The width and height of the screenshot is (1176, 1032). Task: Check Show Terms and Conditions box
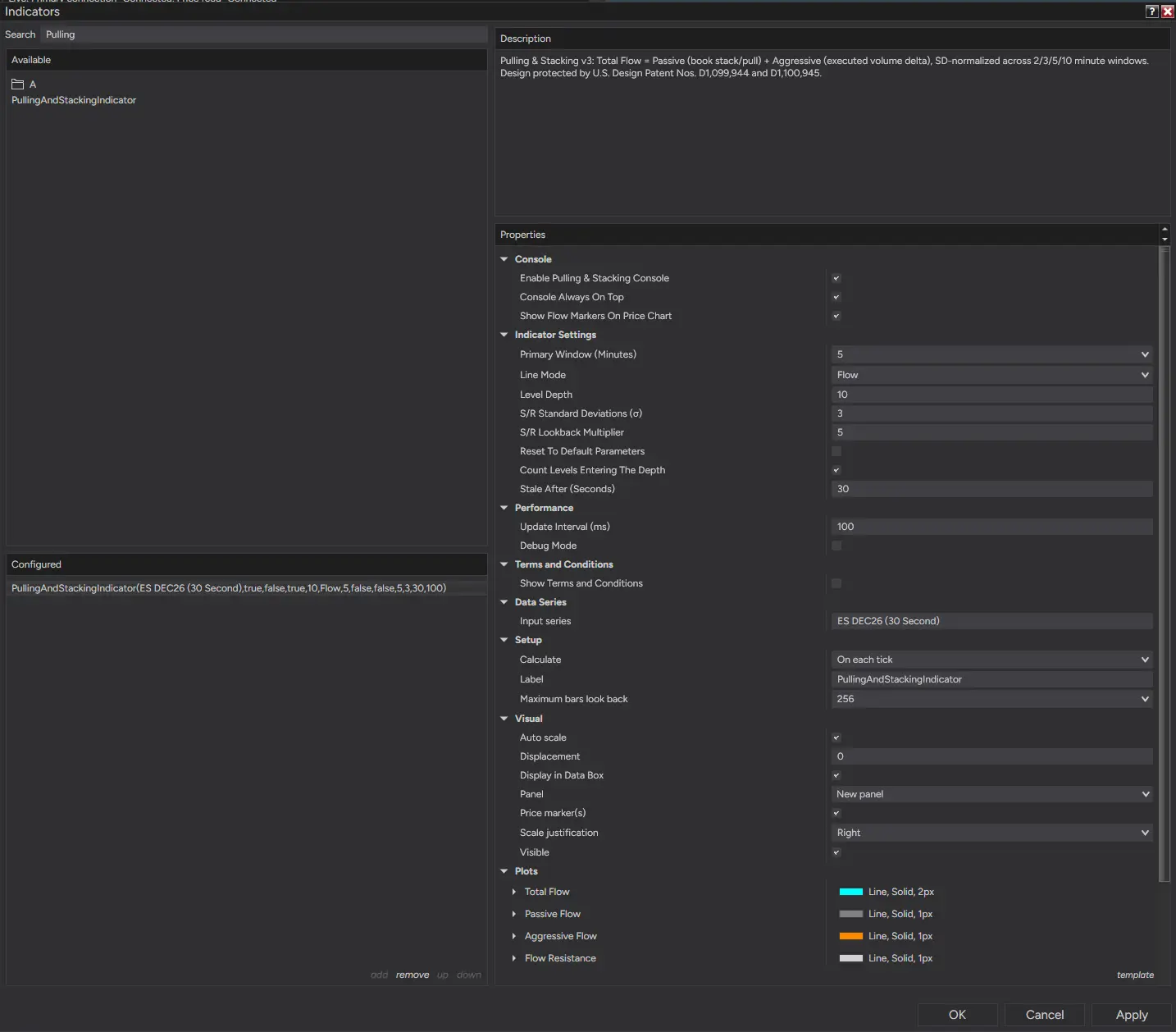click(836, 583)
